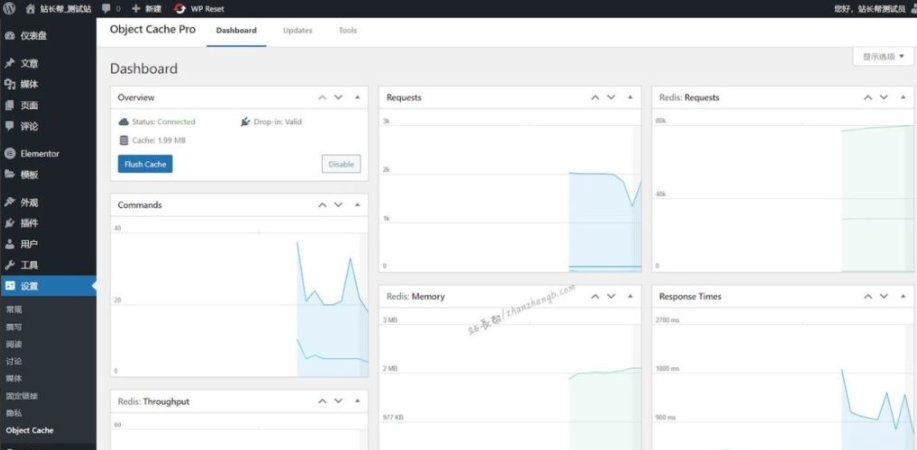The image size is (917, 450).
Task: Open the 外观 appearance sidebar item
Action: 48,202
